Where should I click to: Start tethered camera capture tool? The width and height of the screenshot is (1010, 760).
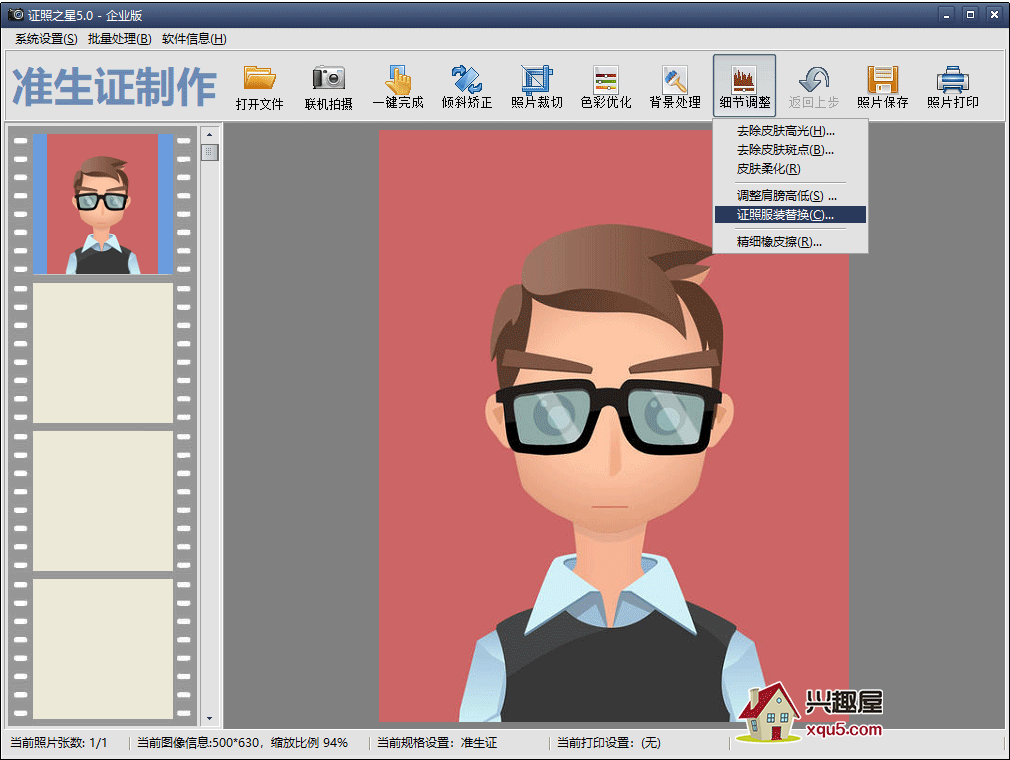(328, 79)
